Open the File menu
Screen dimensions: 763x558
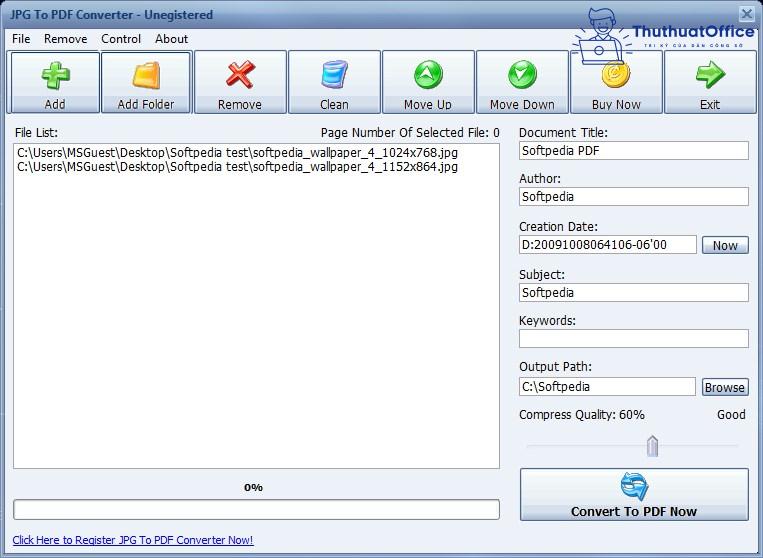21,39
